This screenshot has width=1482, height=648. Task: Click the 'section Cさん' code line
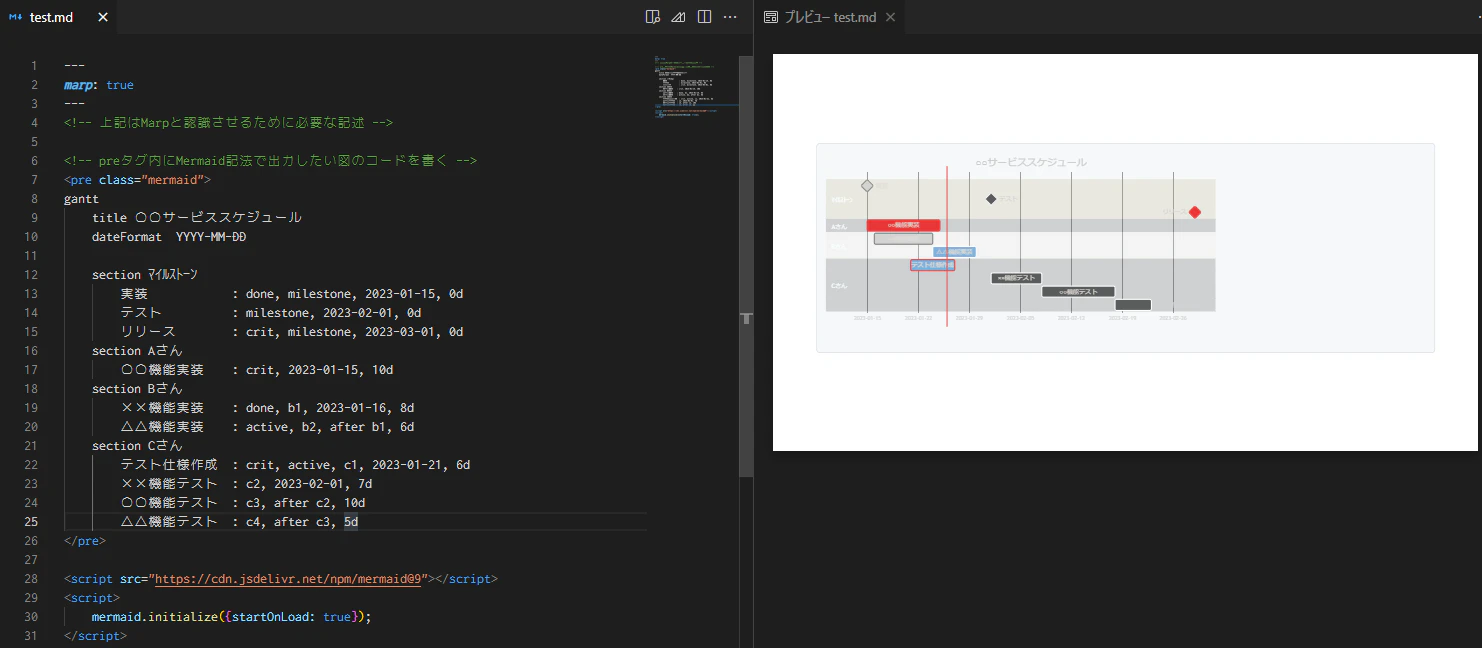click(138, 446)
